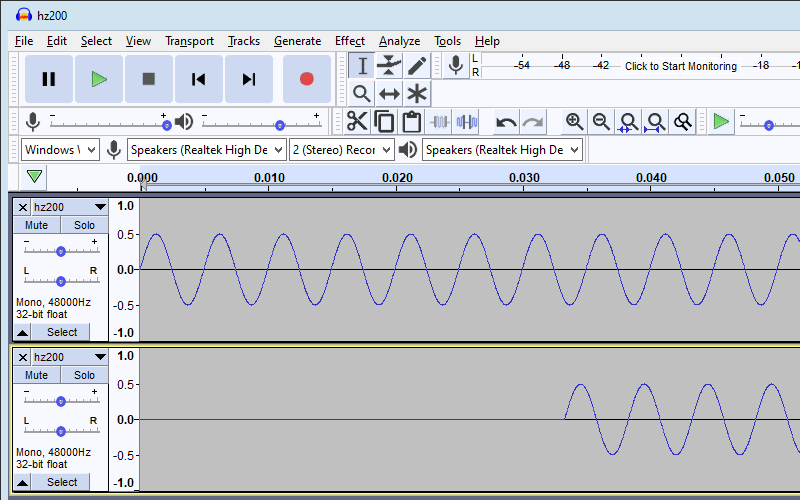The height and width of the screenshot is (500, 800).
Task: Open the recording channels dropdown
Action: coord(340,150)
